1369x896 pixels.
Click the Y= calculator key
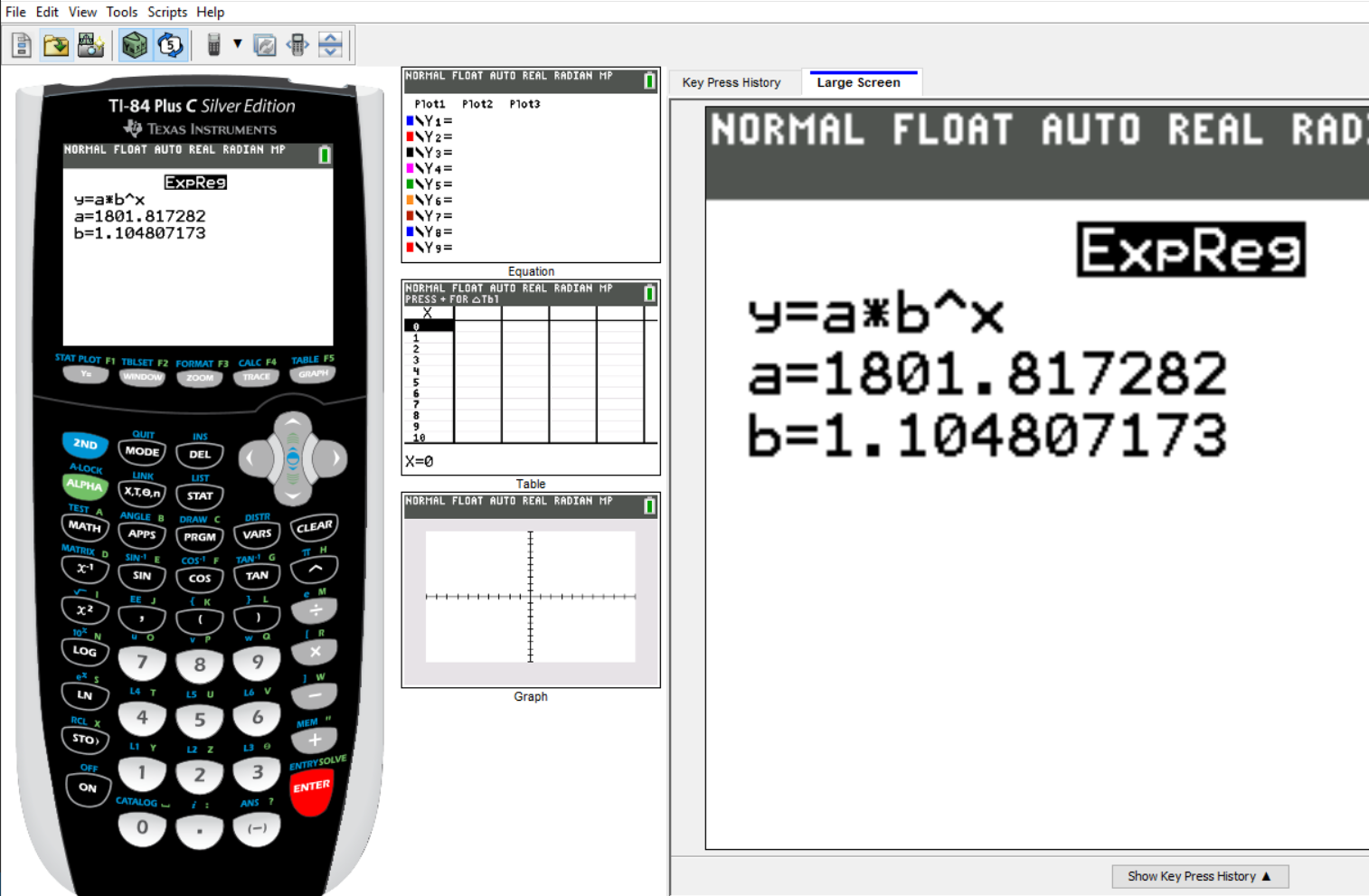point(86,374)
